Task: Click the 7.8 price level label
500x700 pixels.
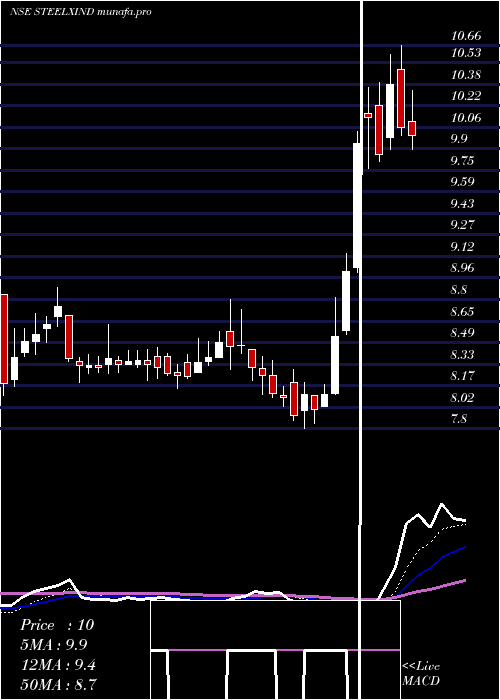Action: [458, 419]
